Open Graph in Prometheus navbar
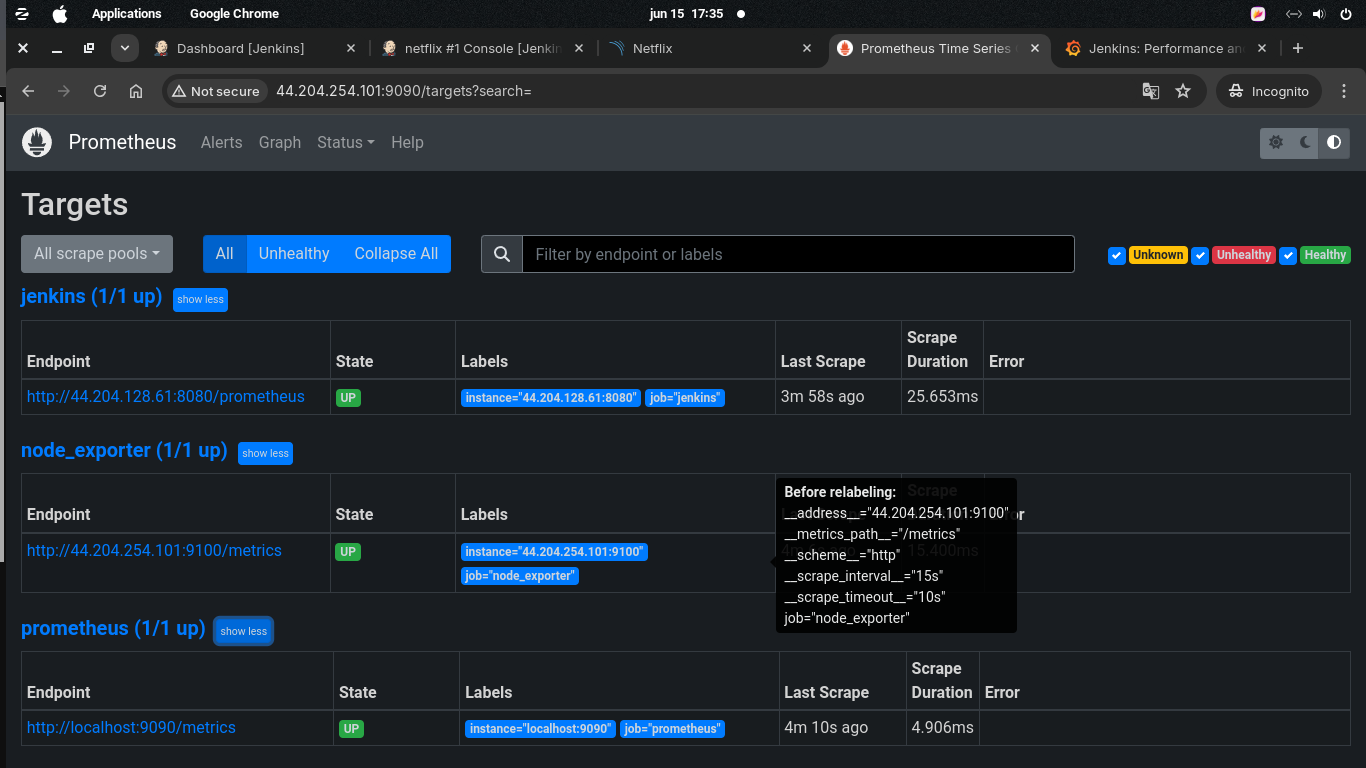This screenshot has height=768, width=1366. click(280, 142)
